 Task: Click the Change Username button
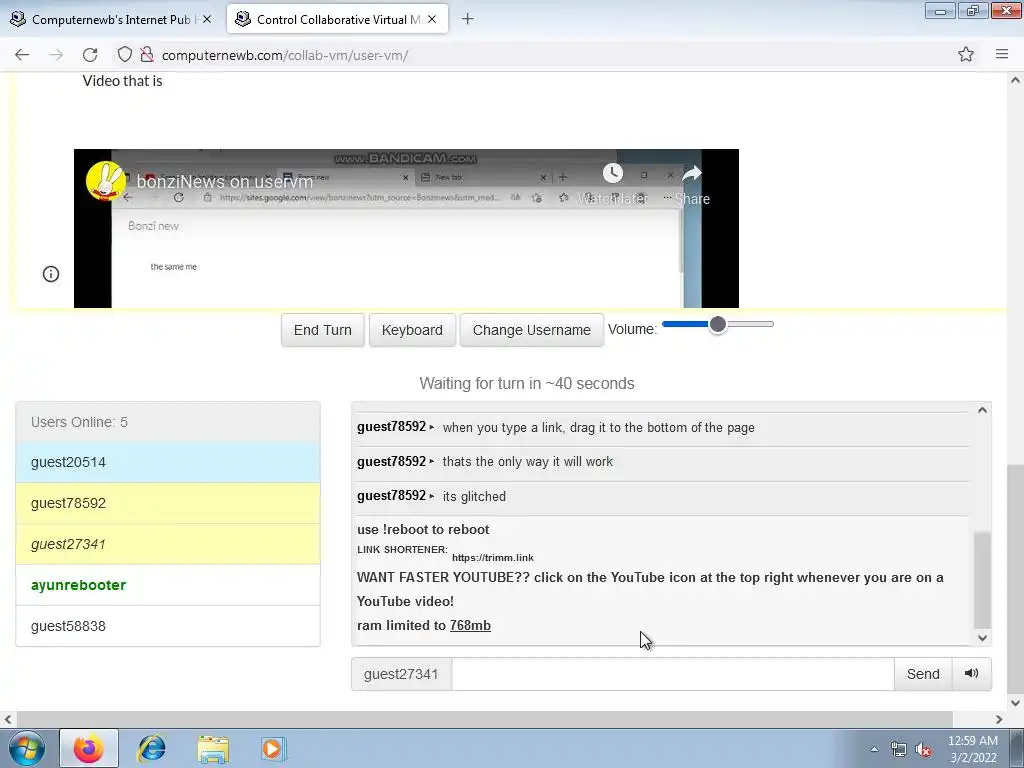532,330
